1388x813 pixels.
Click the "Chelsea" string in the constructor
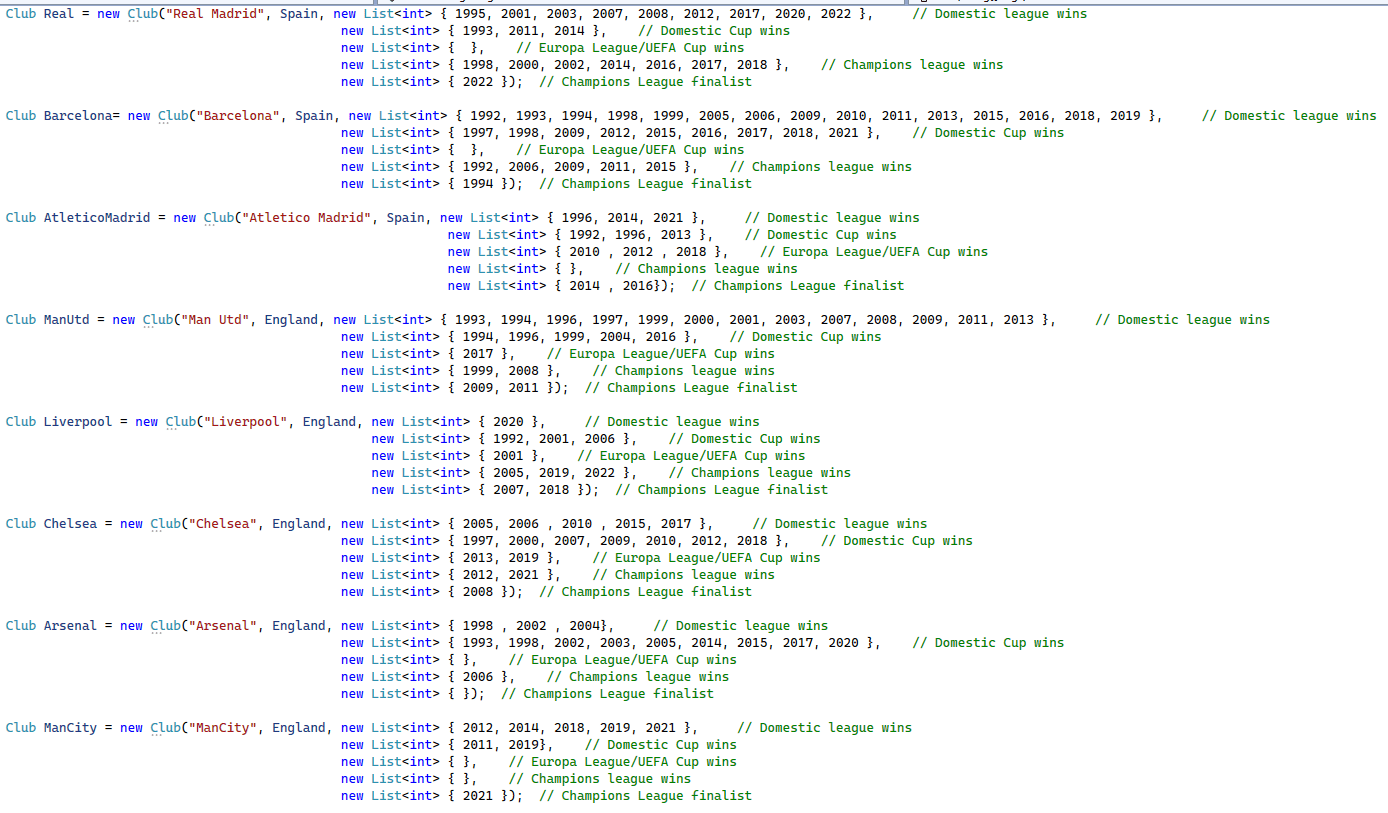[x=219, y=524]
